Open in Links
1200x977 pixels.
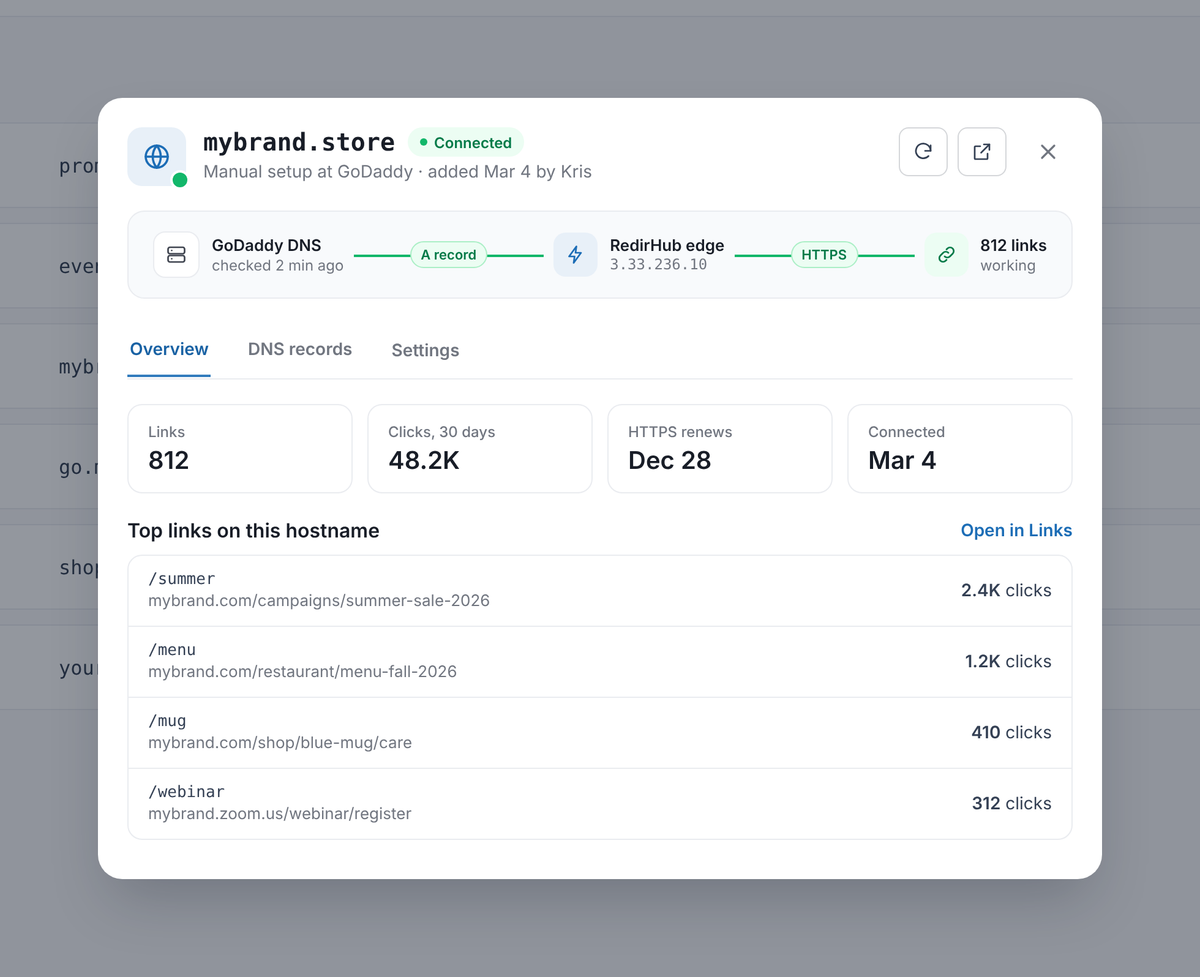(1016, 531)
